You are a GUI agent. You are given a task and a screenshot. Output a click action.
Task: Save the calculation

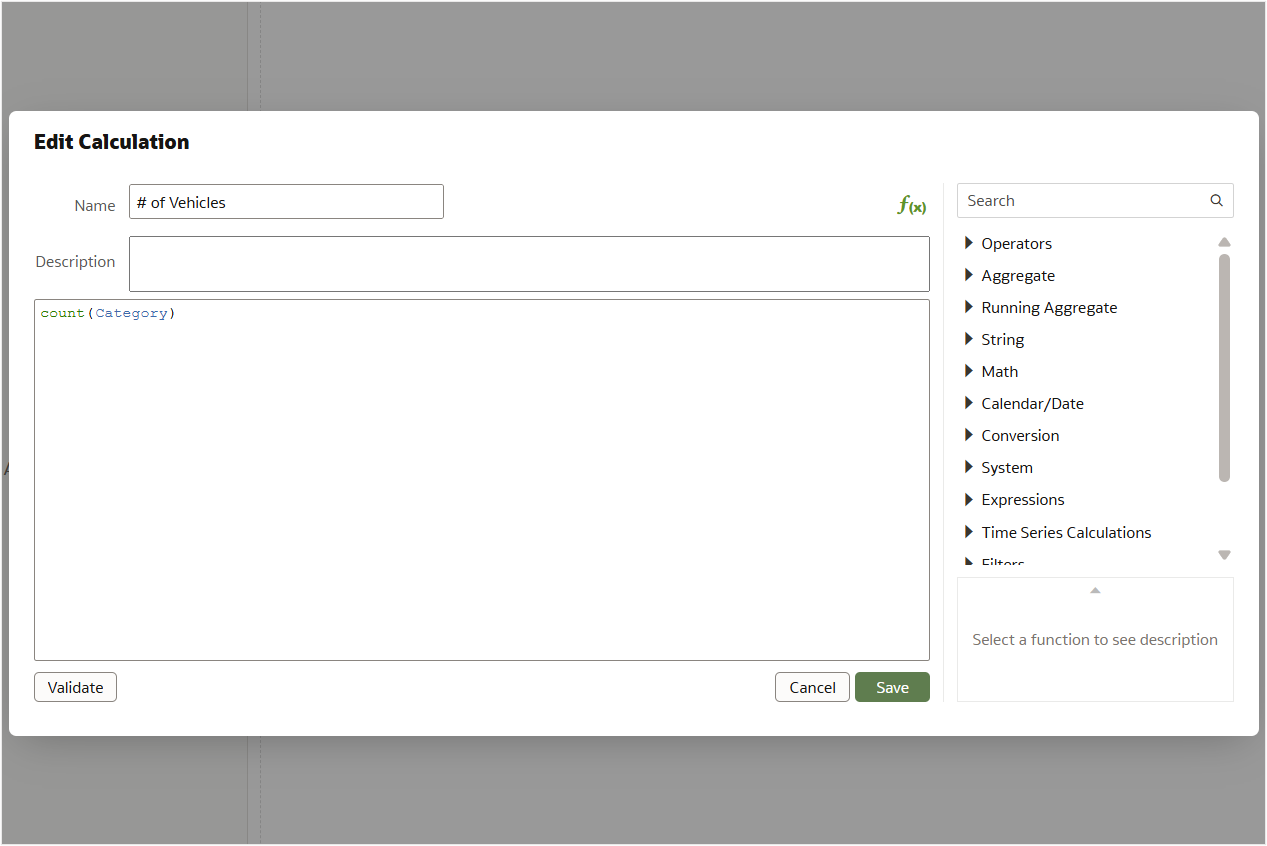click(x=892, y=687)
